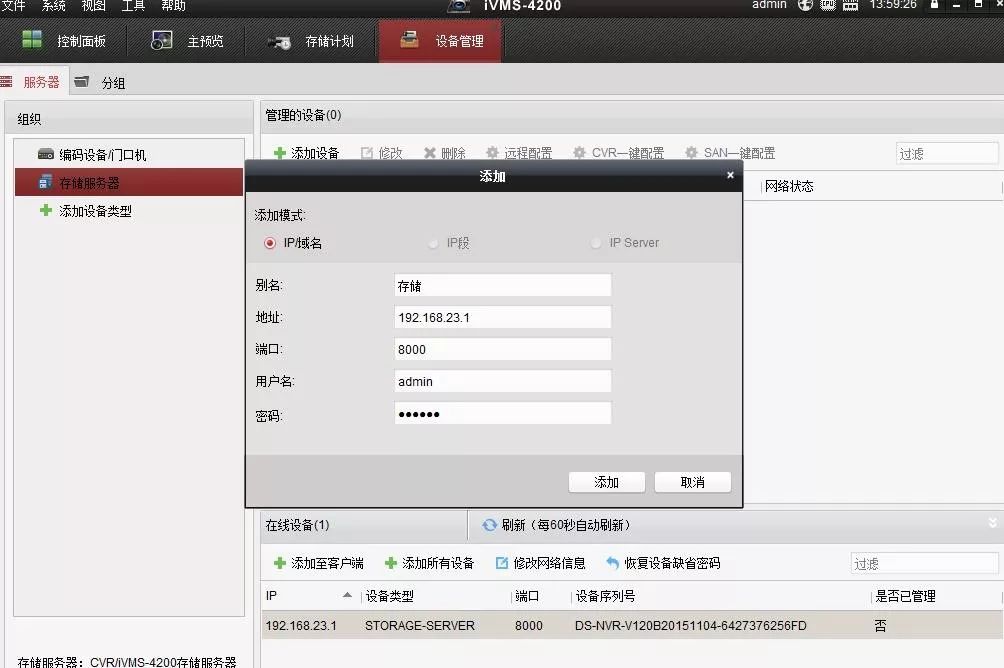The height and width of the screenshot is (668, 1004).
Task: Click the green plus icon beside 添加设备类型
Action: (x=45, y=210)
